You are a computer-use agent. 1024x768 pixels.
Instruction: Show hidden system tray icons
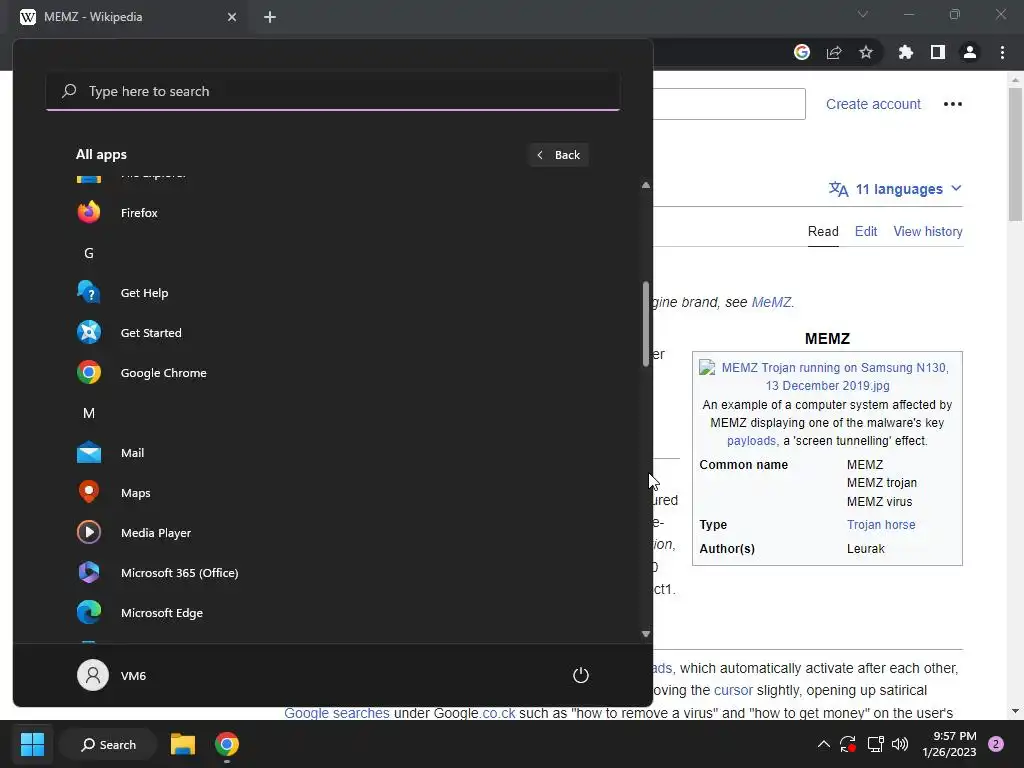[824, 744]
